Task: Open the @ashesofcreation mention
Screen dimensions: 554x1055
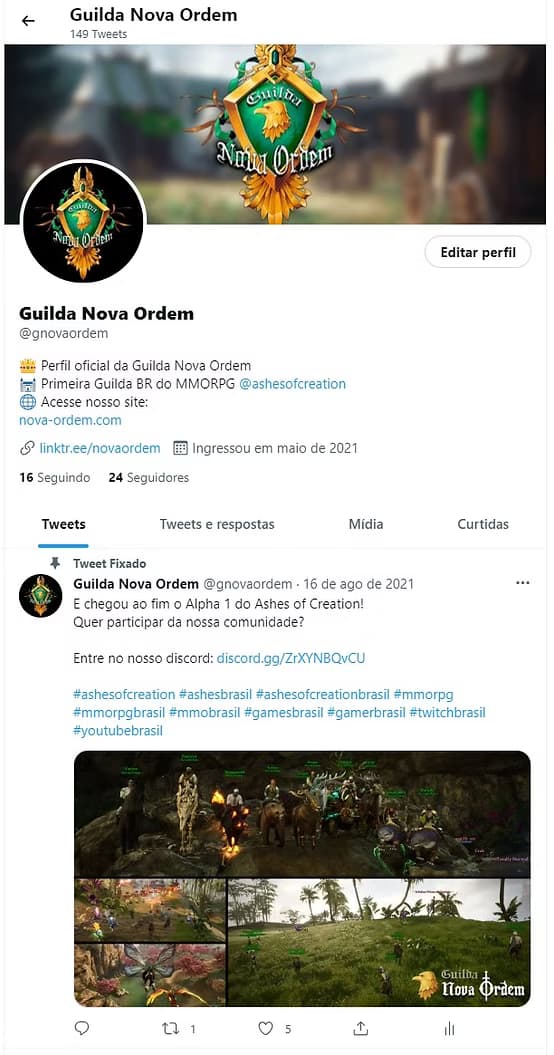Action: [x=293, y=384]
